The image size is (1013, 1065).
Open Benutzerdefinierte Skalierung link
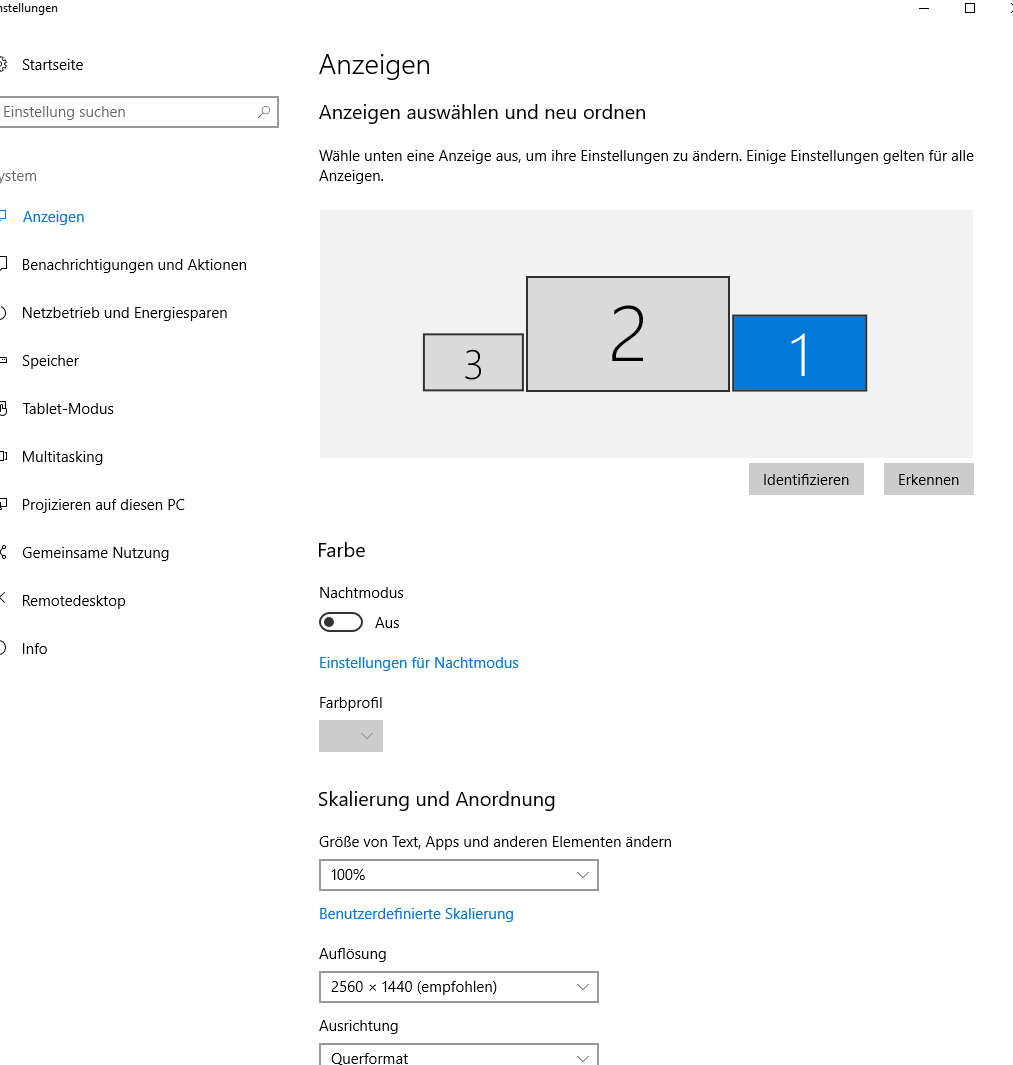point(416,914)
